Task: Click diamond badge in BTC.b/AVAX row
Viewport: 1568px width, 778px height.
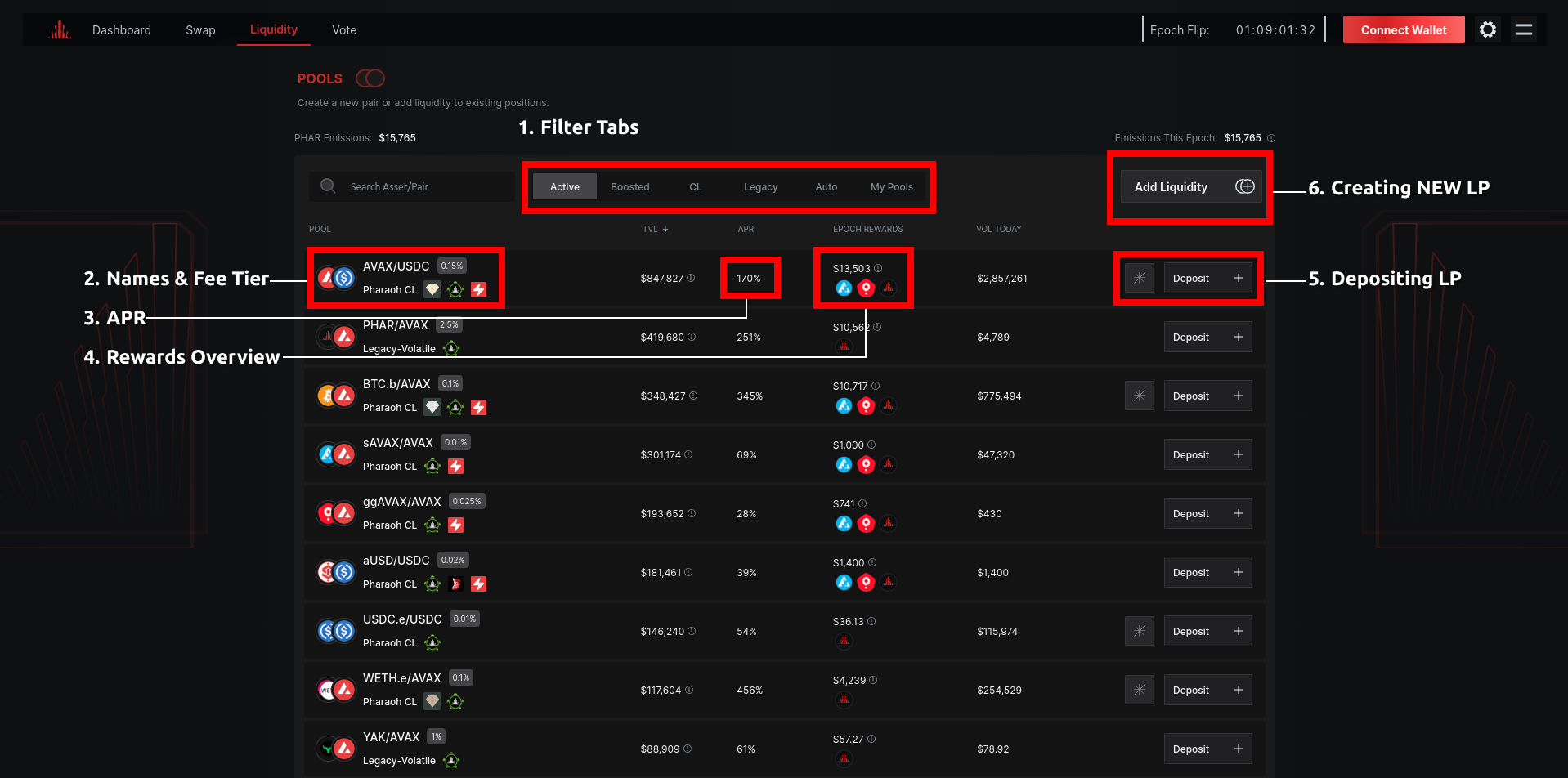Action: click(x=432, y=407)
